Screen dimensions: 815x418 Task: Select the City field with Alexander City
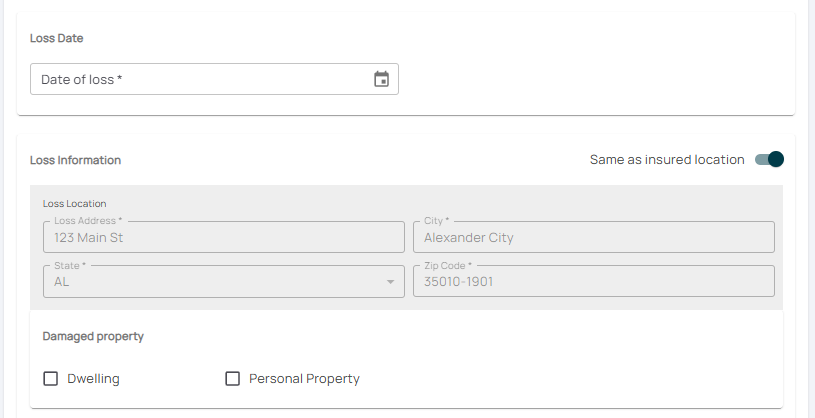point(593,238)
